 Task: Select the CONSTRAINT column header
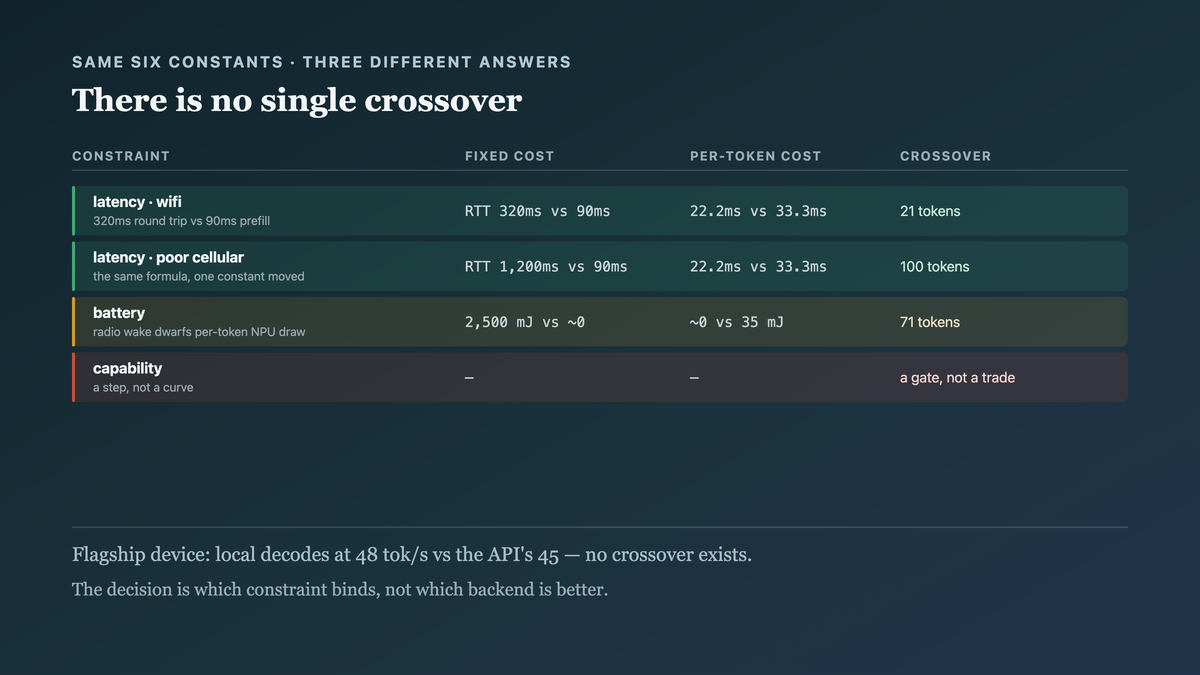tap(121, 156)
